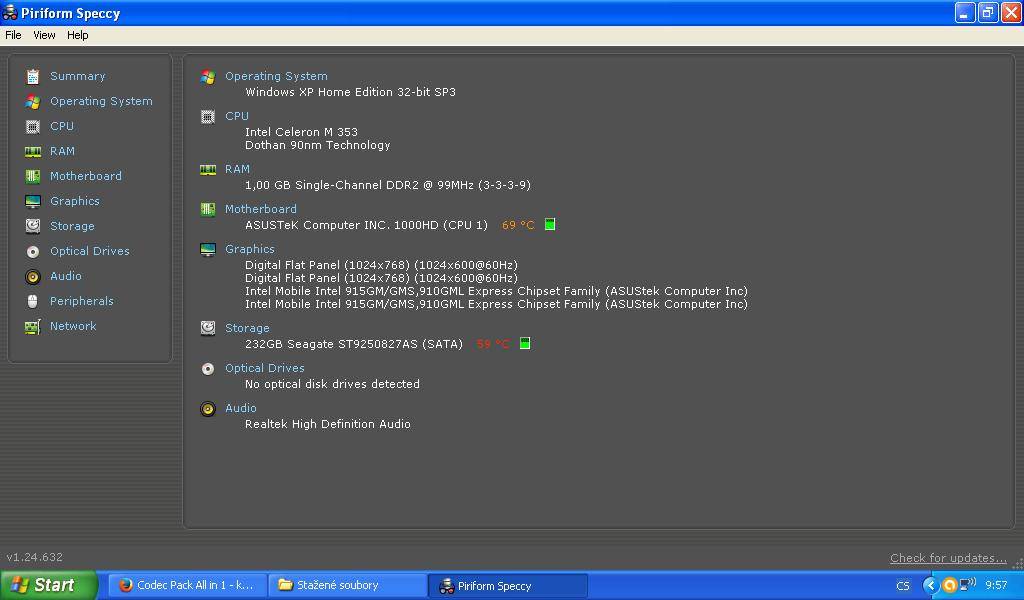Click the Motherboard icon in summary panel
The image size is (1024, 600).
208,210
